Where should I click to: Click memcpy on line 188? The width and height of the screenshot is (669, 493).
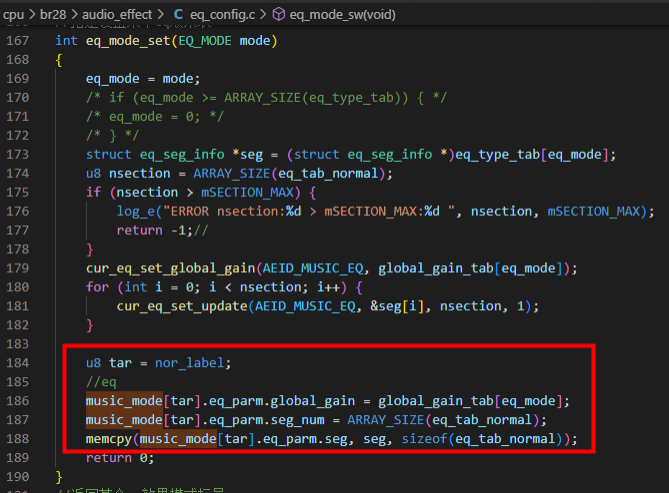pos(109,439)
